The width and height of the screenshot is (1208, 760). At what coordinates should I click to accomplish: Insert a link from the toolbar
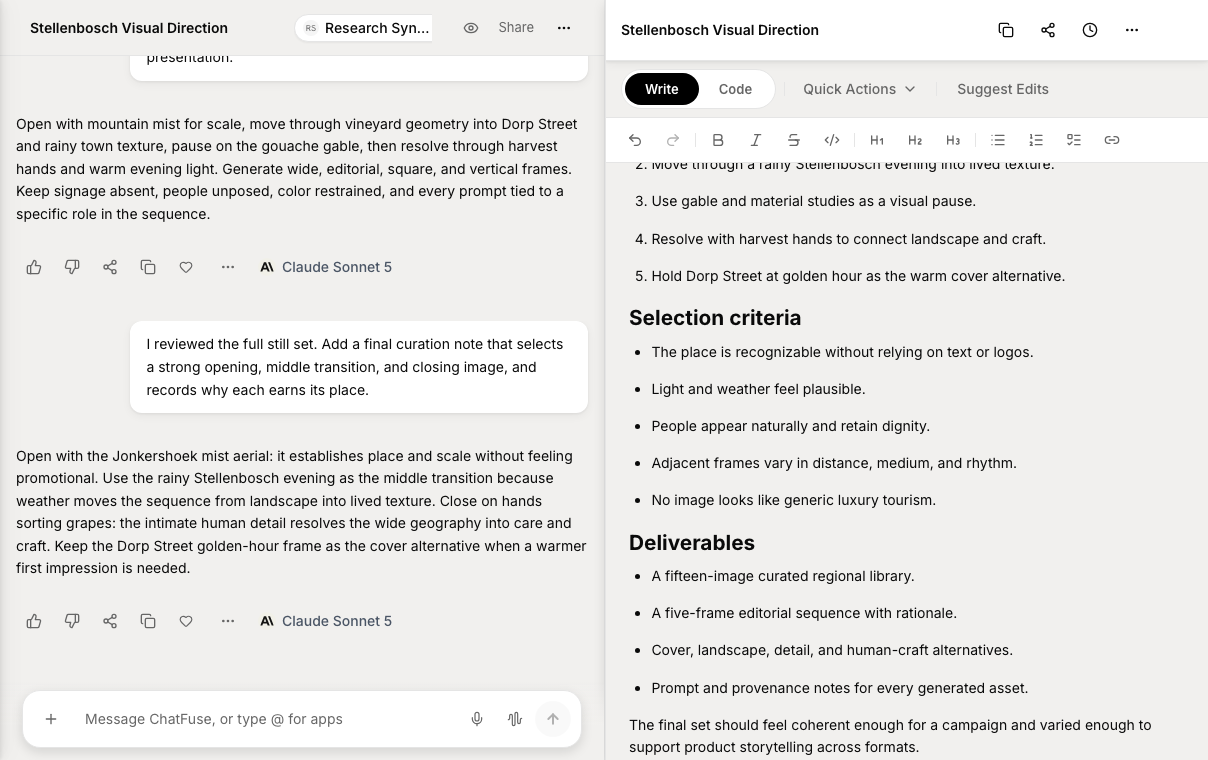click(1112, 140)
